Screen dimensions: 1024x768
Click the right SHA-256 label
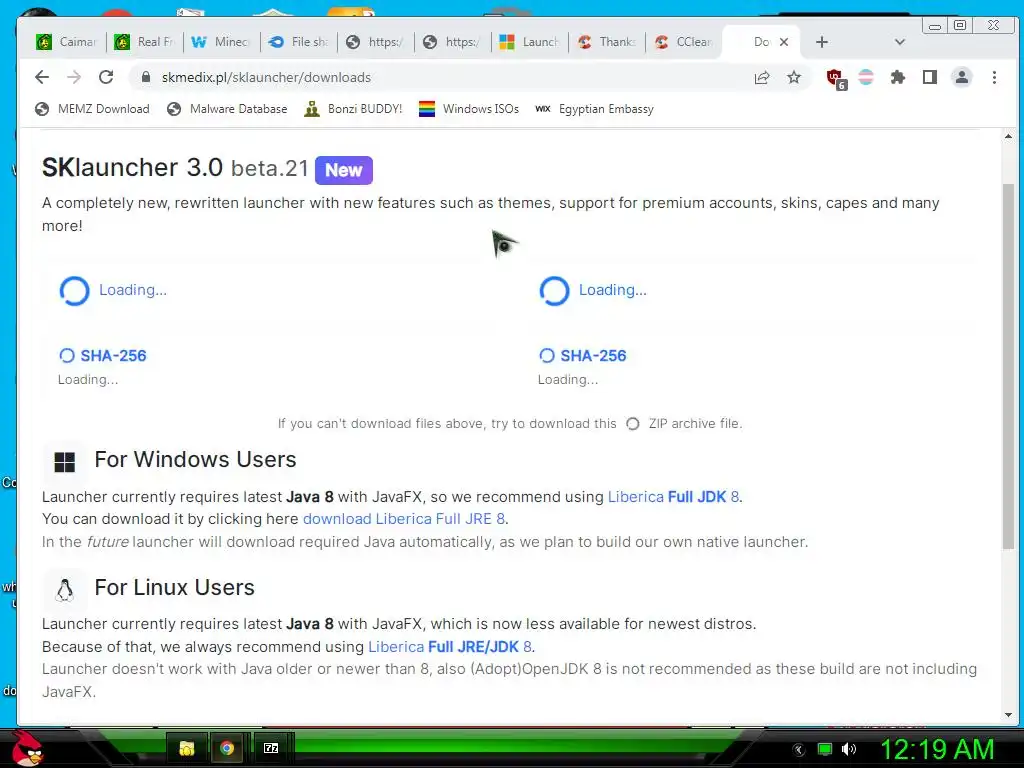593,356
